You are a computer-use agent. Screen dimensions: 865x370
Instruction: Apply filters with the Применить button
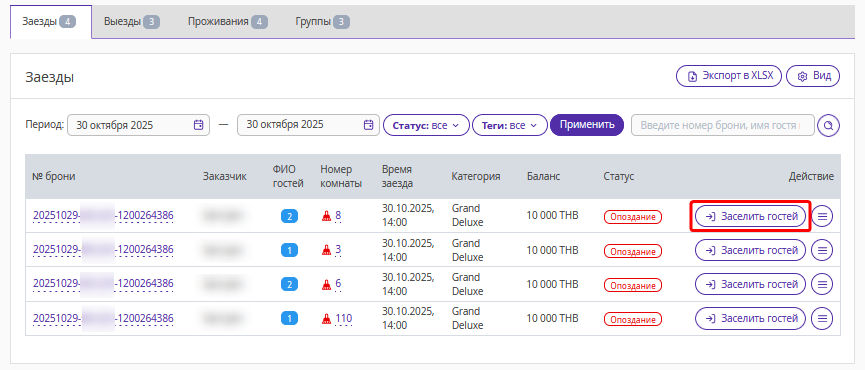[587, 125]
